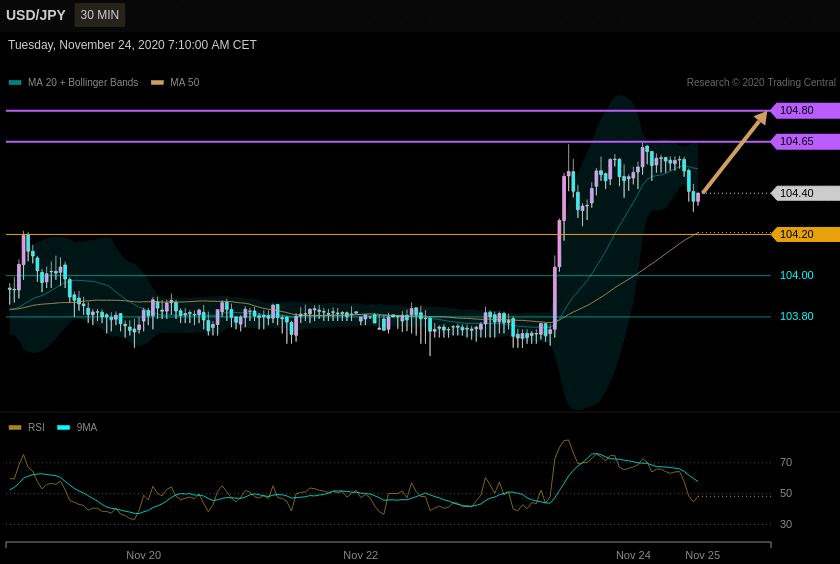Viewport: 840px width, 564px height.
Task: Click the 103.80 support level label
Action: coord(797,317)
